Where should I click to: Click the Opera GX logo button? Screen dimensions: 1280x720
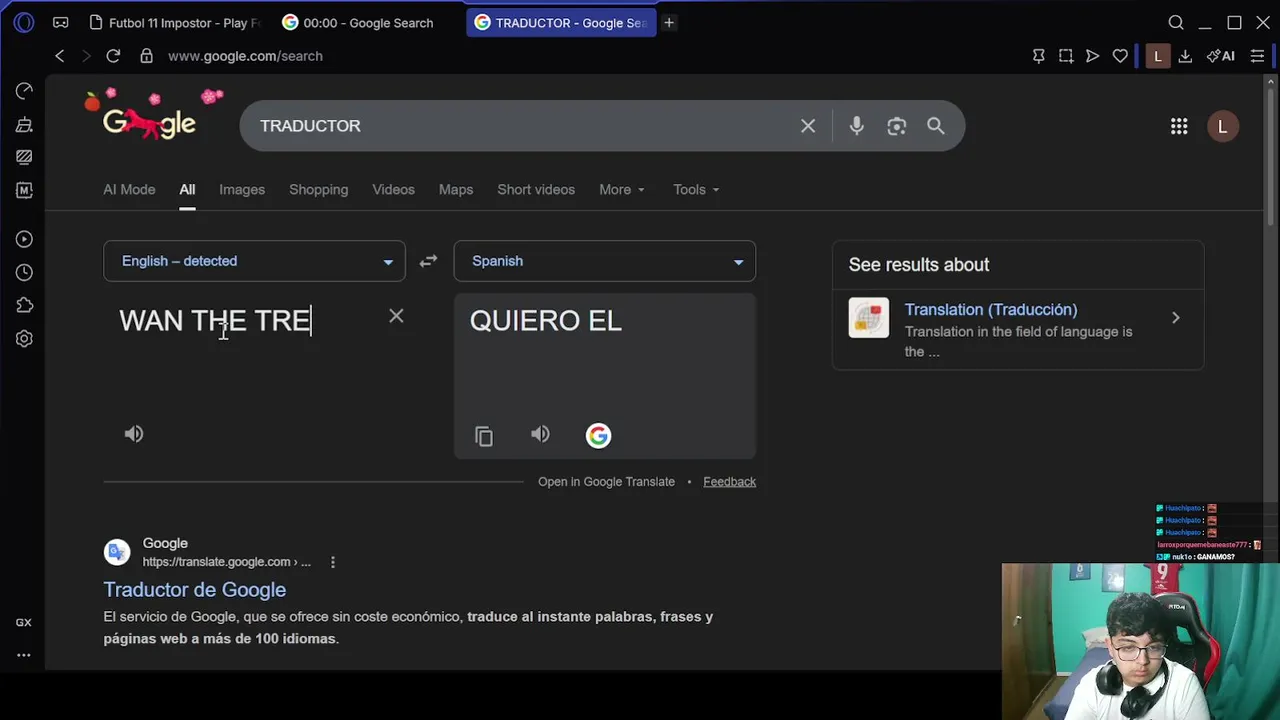pos(24,22)
